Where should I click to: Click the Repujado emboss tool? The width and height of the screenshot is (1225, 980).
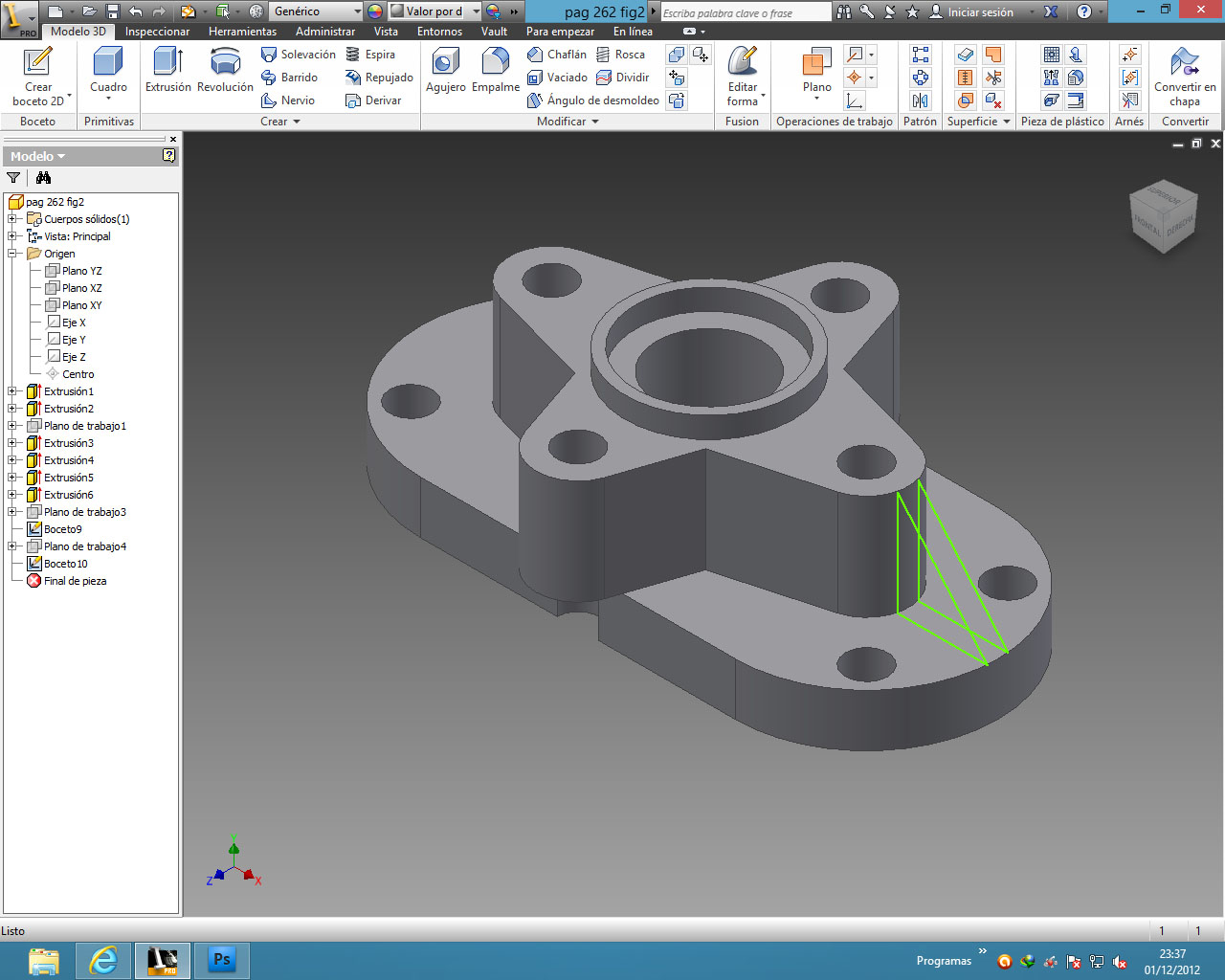tap(379, 78)
